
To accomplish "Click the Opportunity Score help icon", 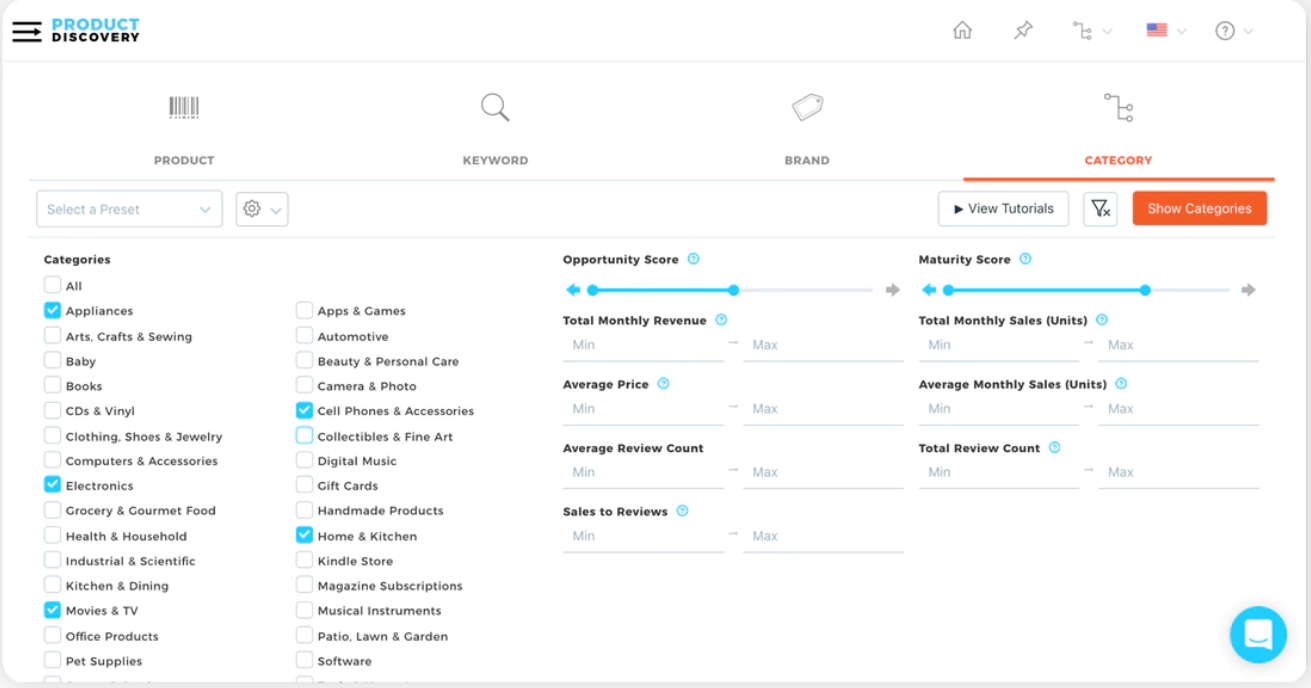I will click(x=693, y=259).
